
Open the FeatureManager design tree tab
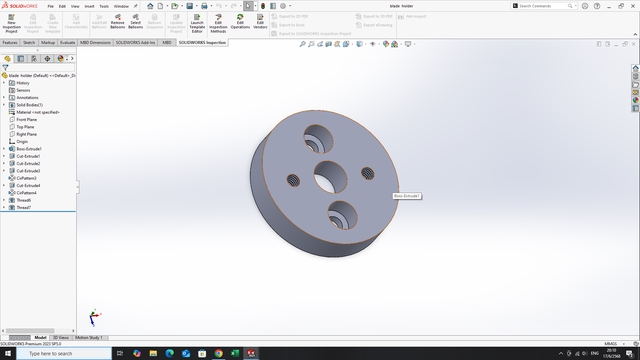[7, 59]
